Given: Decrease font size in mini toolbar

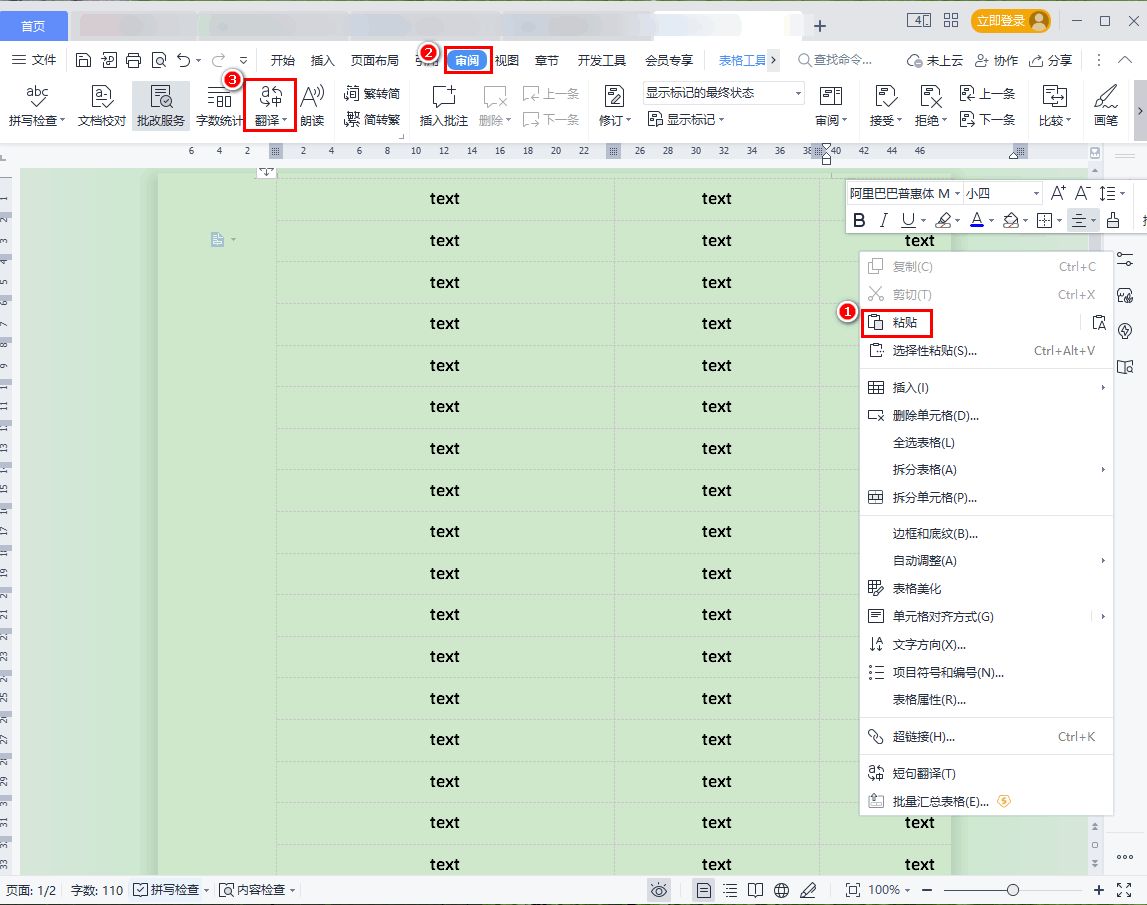Looking at the screenshot, I should coord(1083,193).
